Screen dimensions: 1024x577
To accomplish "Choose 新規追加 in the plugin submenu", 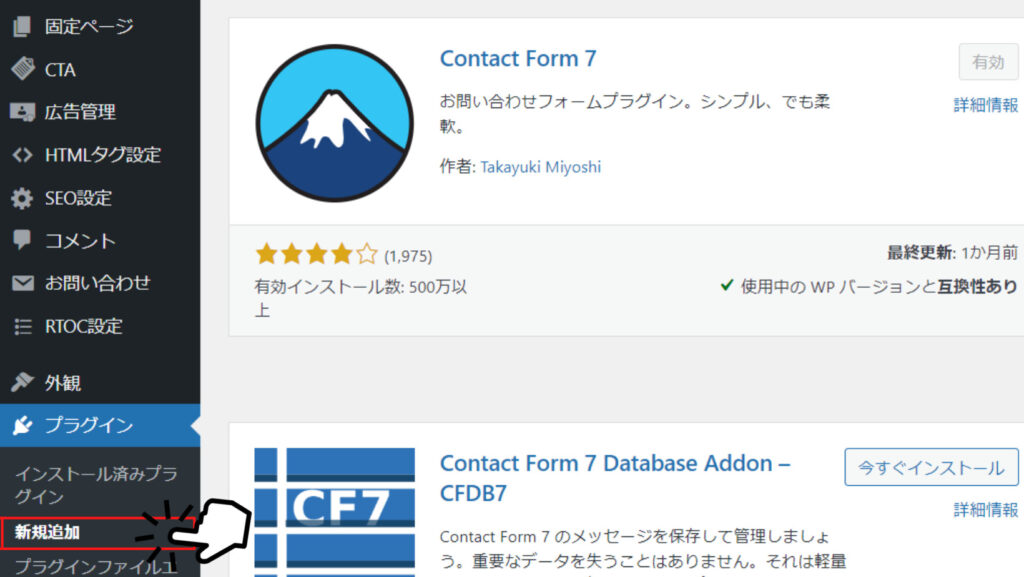I will (x=47, y=533).
